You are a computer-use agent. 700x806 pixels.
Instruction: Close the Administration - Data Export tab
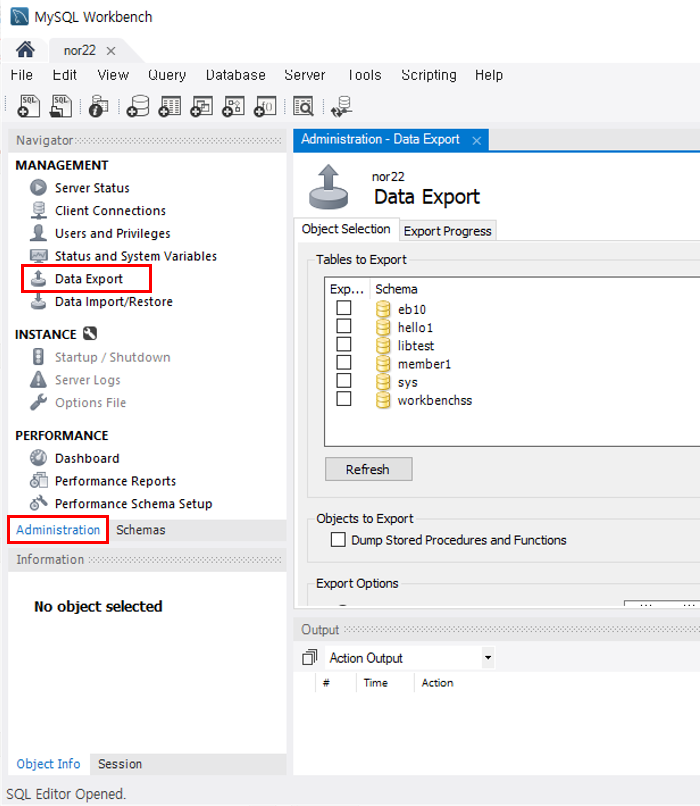coord(476,140)
